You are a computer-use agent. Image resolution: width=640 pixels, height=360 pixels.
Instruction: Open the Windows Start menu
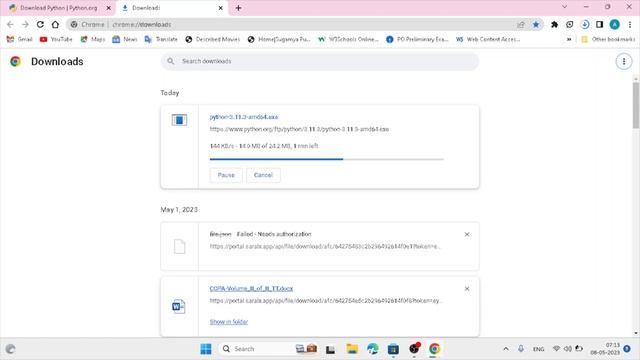click(x=206, y=349)
